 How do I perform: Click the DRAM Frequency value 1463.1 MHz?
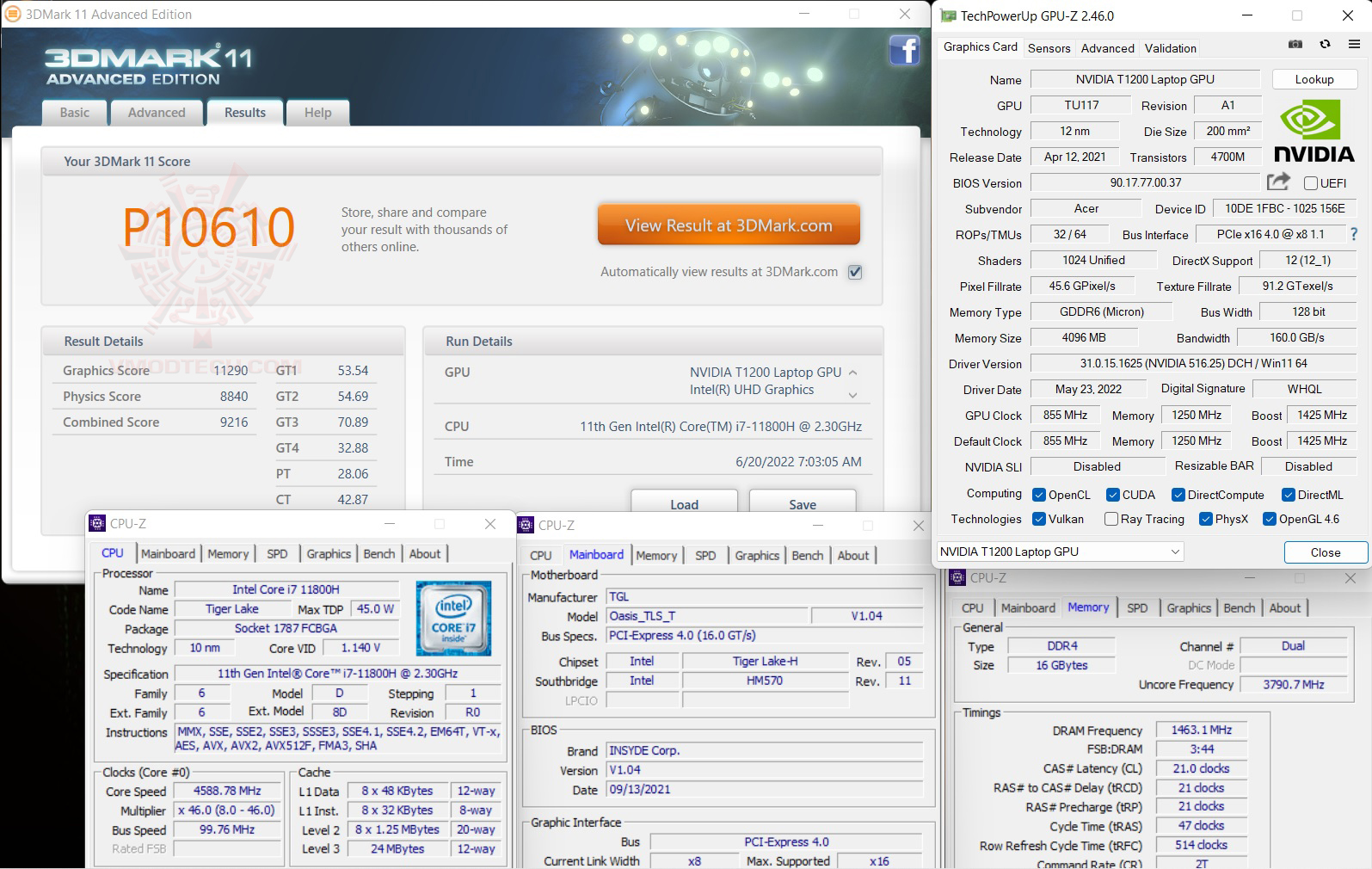pyautogui.click(x=1202, y=730)
